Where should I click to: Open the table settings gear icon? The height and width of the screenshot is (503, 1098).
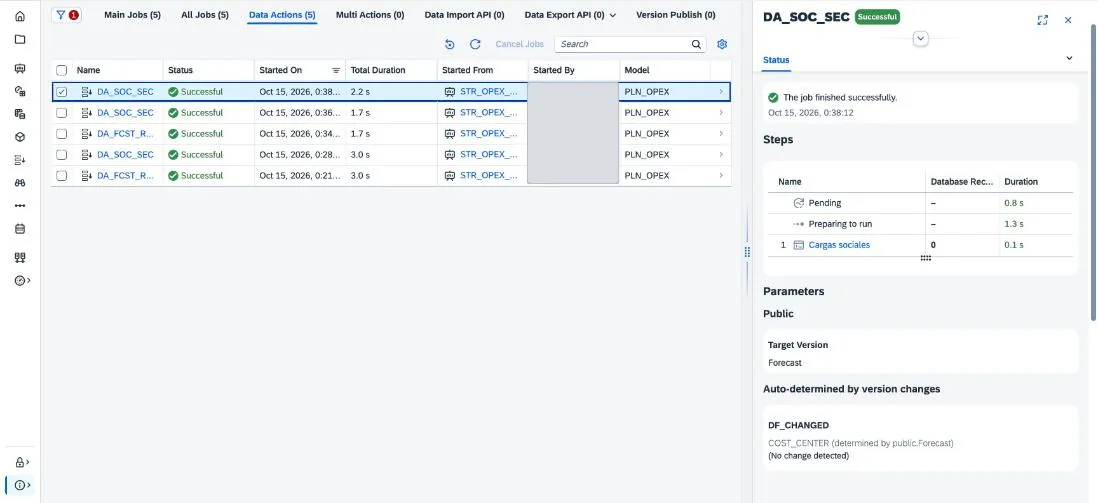[x=722, y=44]
